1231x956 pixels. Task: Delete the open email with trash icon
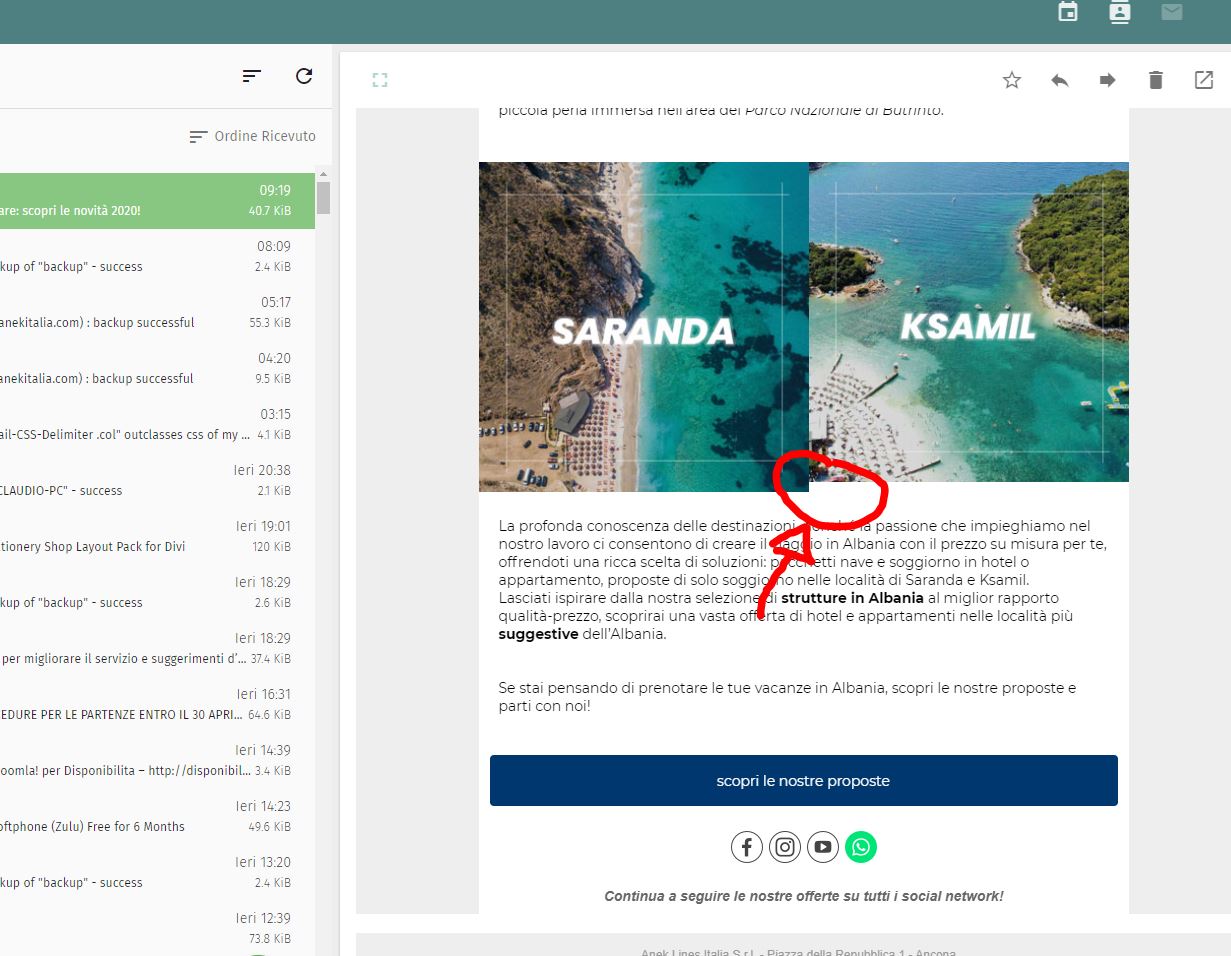pyautogui.click(x=1156, y=80)
